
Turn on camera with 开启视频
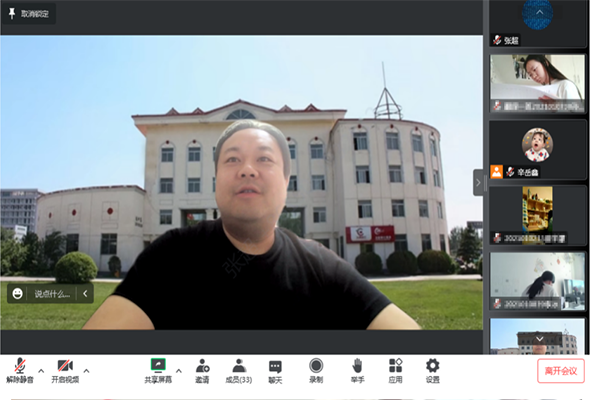(x=65, y=371)
